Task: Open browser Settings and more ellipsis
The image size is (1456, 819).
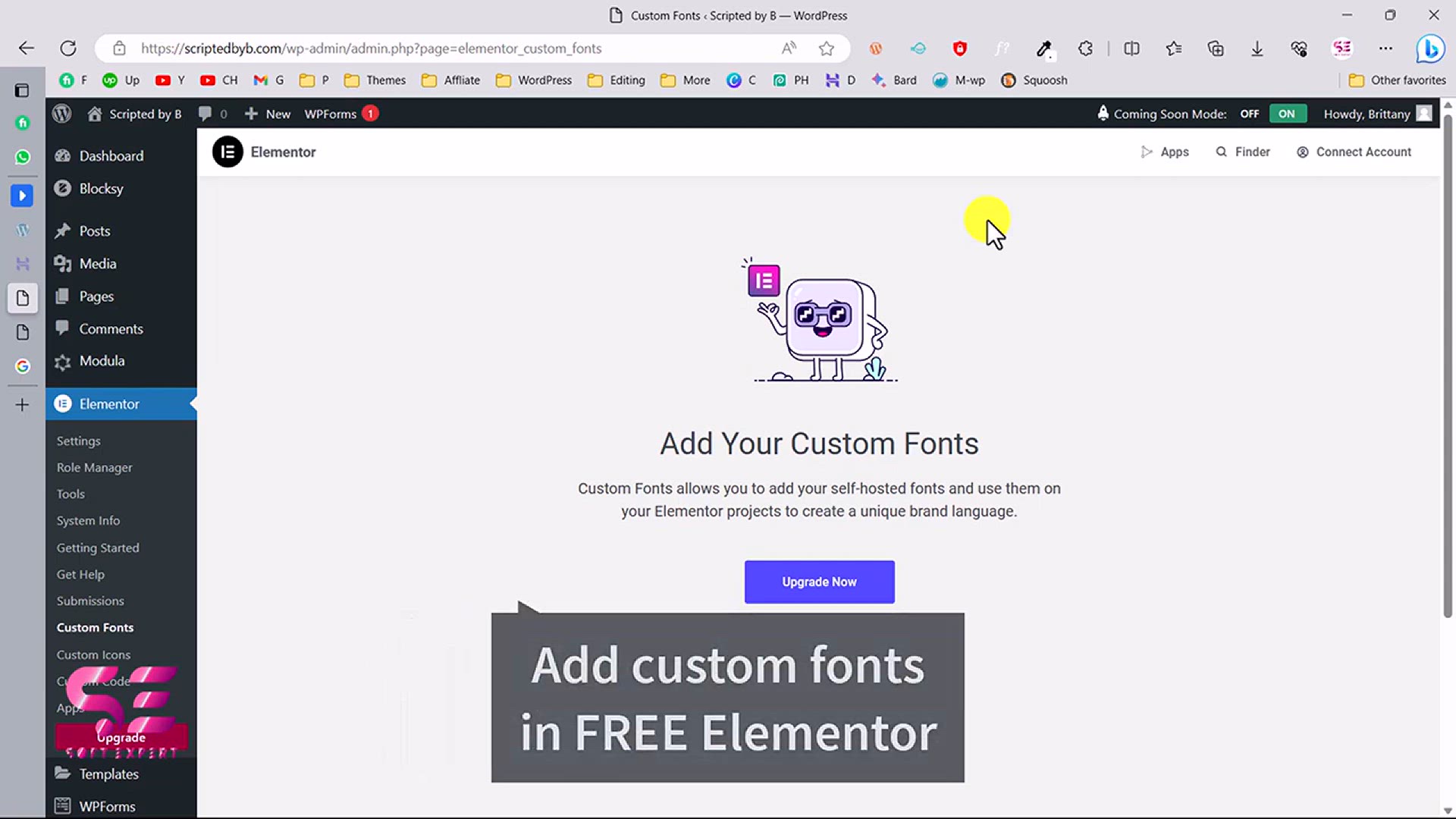Action: point(1385,49)
